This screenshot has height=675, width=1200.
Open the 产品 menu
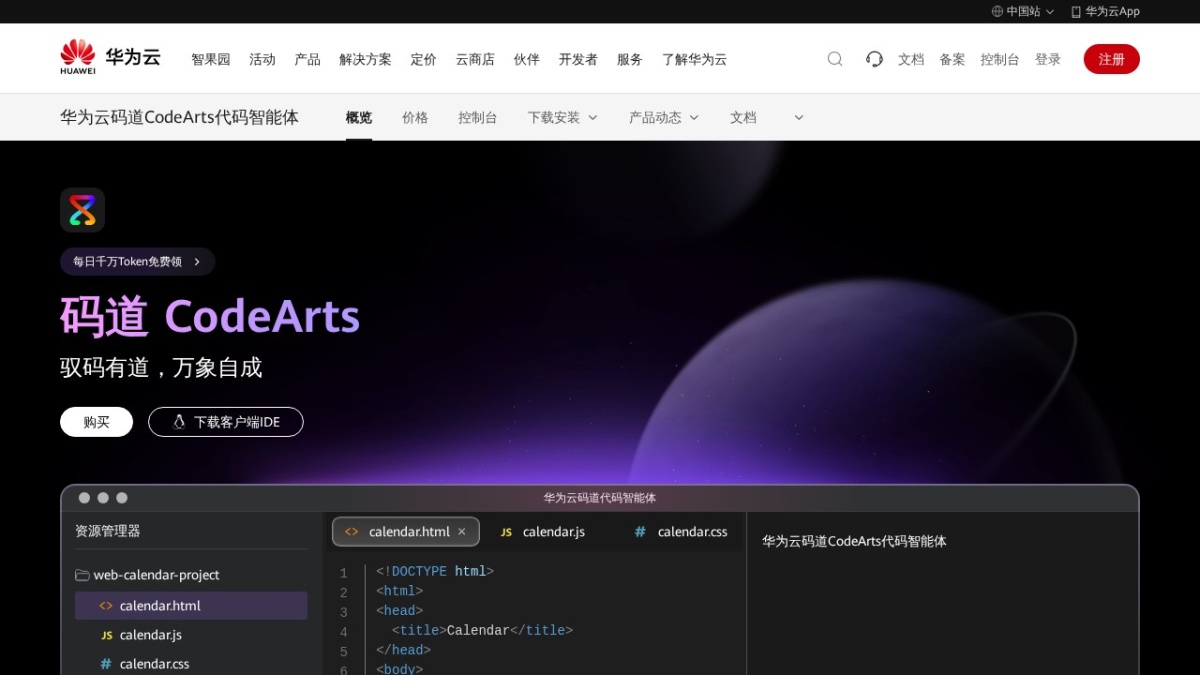(x=307, y=59)
